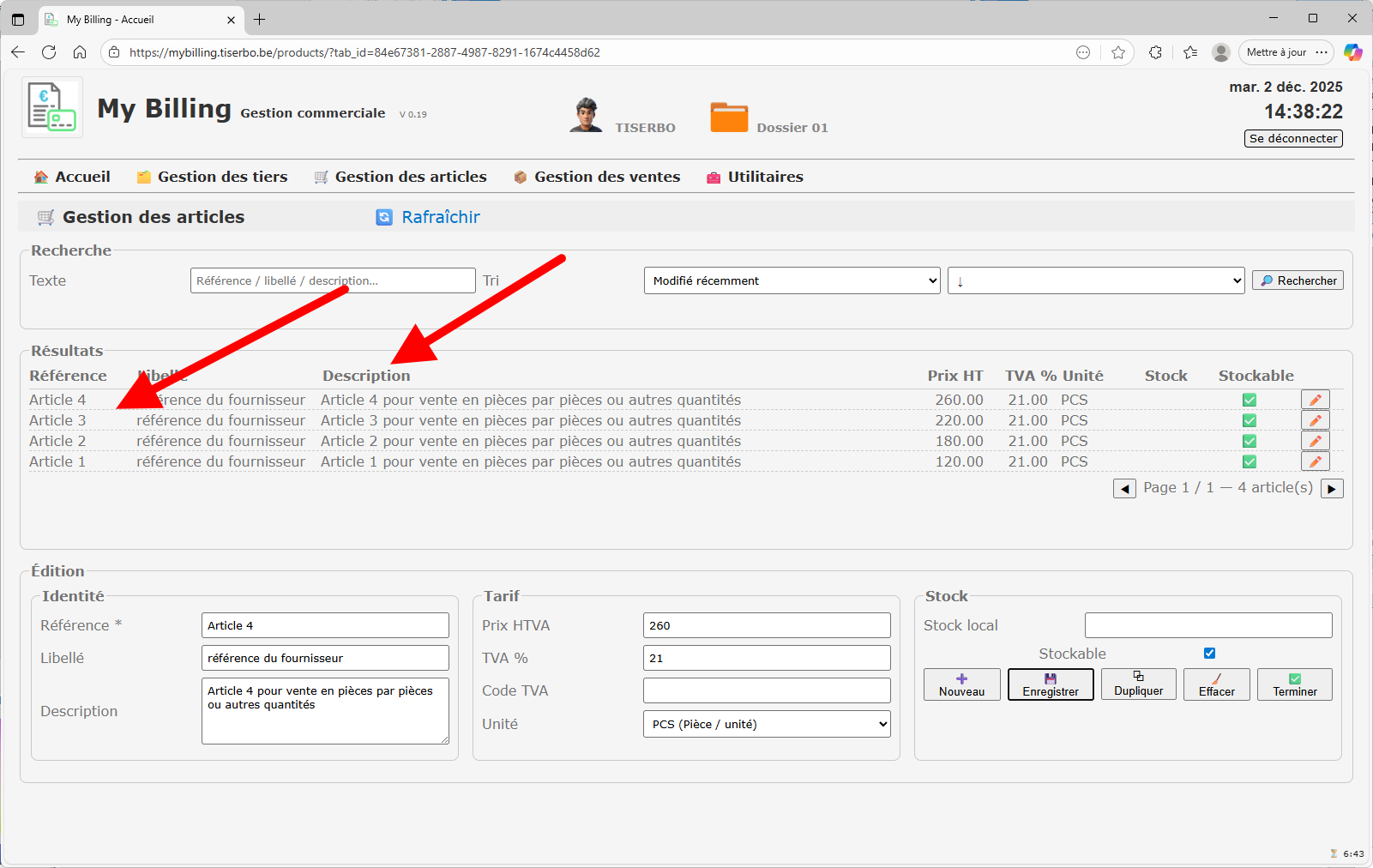Click inside the Prix HTVA input field
The height and width of the screenshot is (868, 1373).
coord(766,625)
